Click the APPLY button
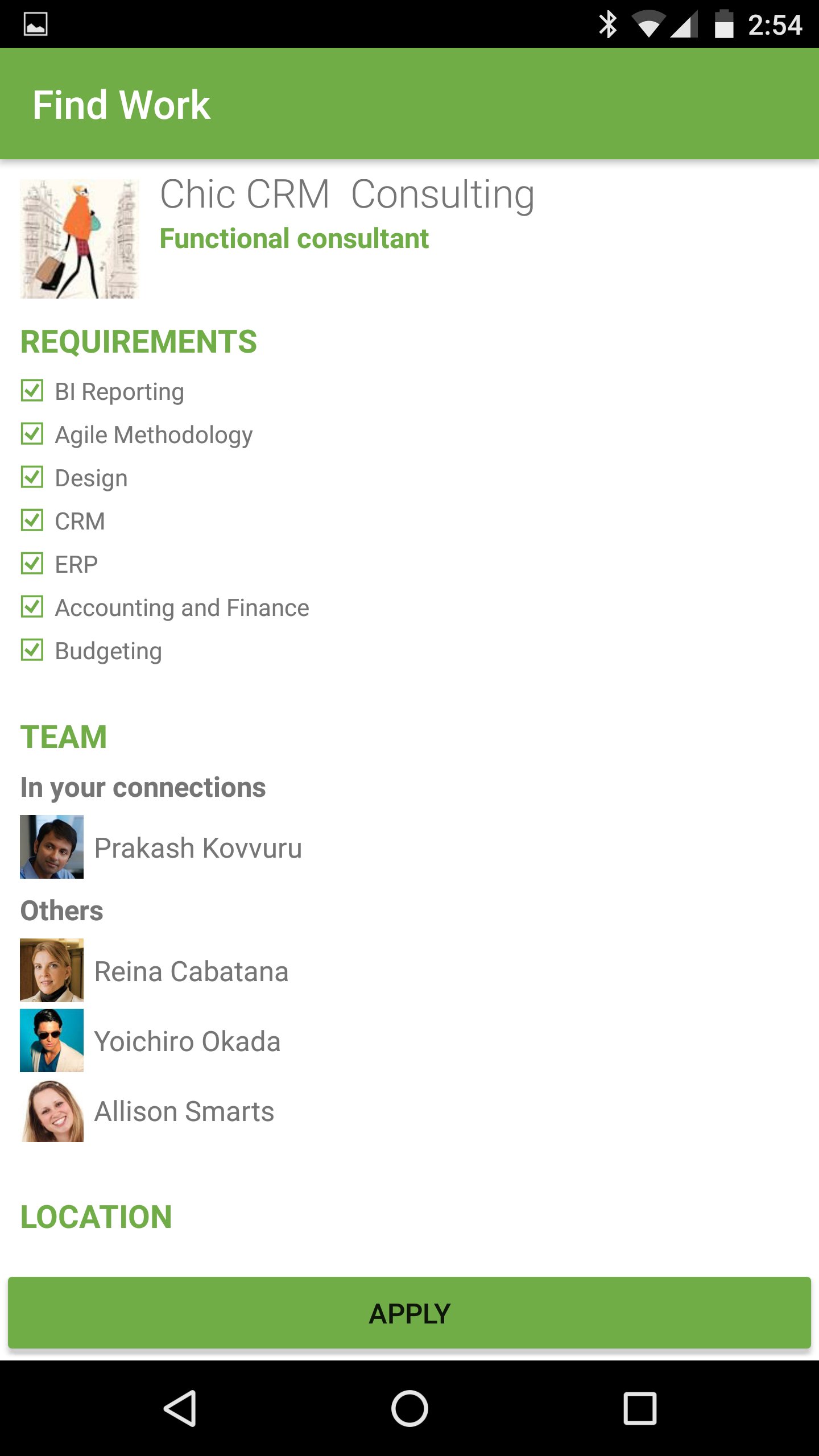819x1456 pixels. [409, 1313]
